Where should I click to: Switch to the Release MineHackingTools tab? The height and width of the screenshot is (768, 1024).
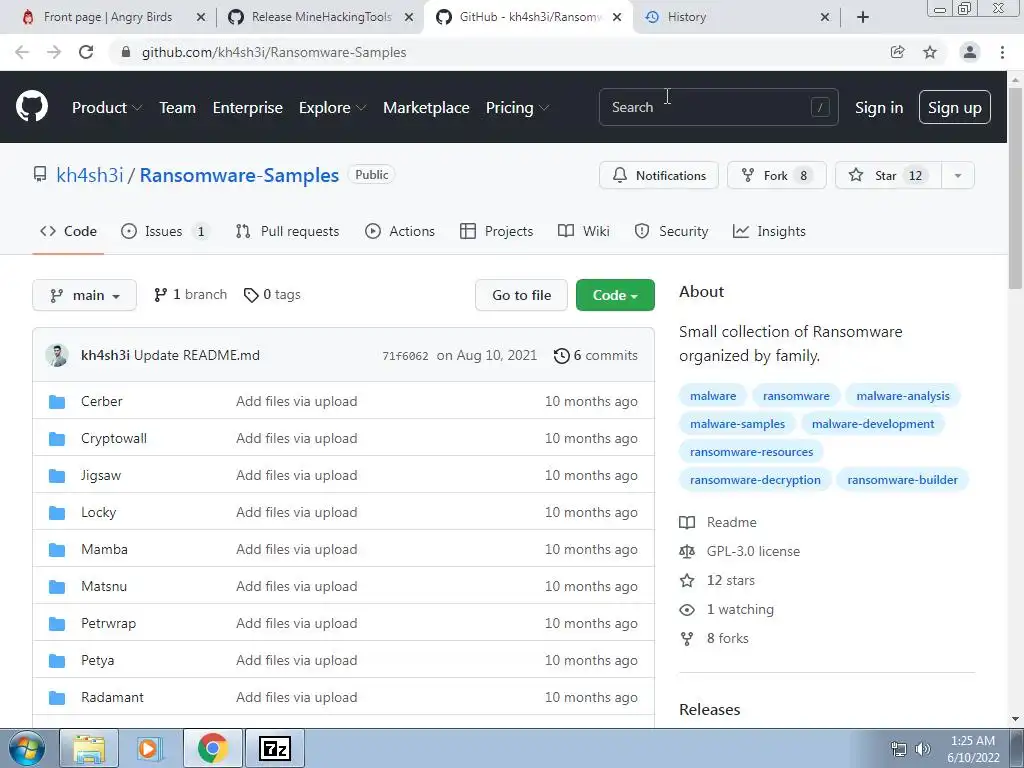[x=320, y=17]
